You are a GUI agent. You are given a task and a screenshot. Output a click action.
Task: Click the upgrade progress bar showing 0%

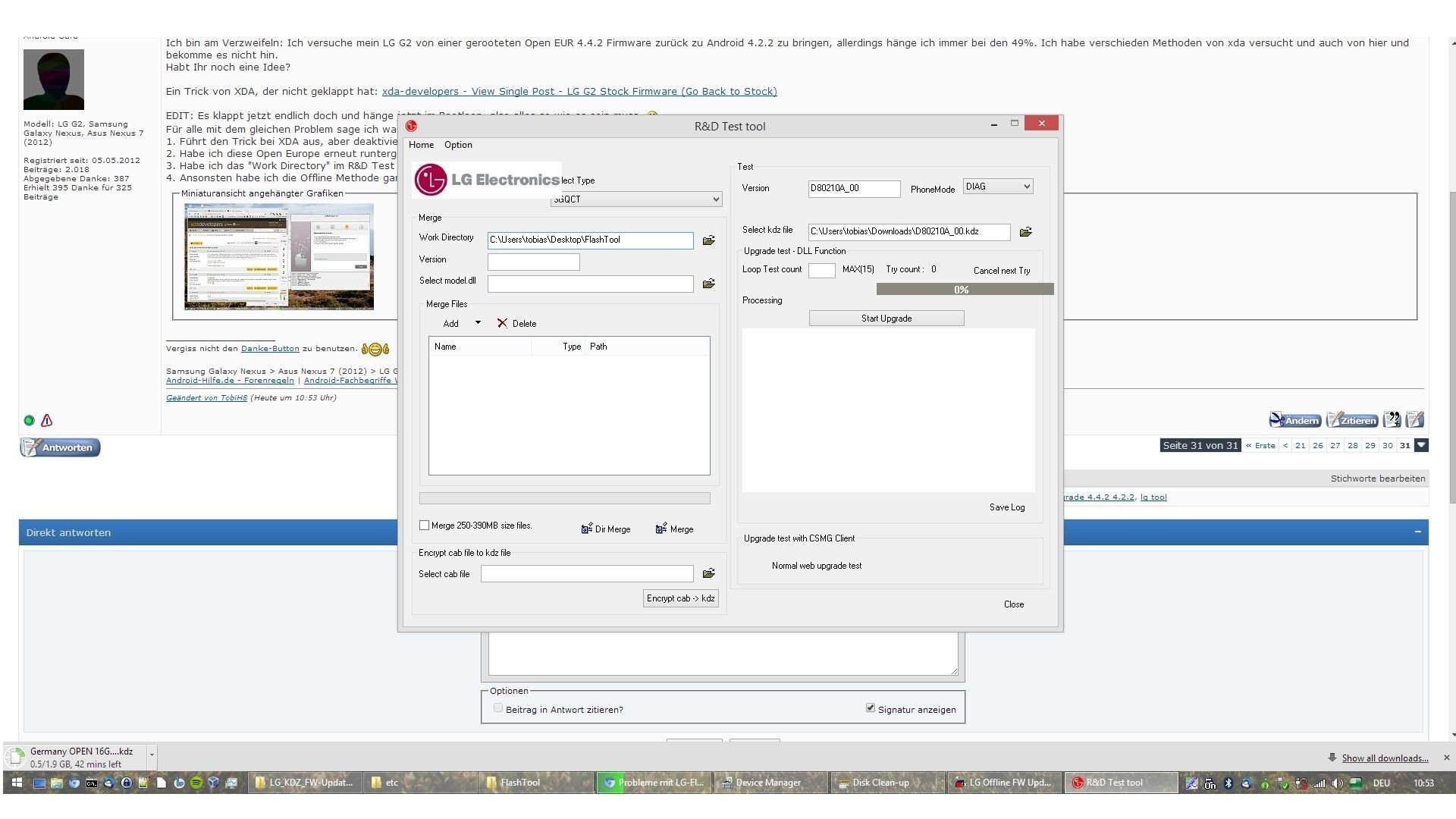pos(965,289)
